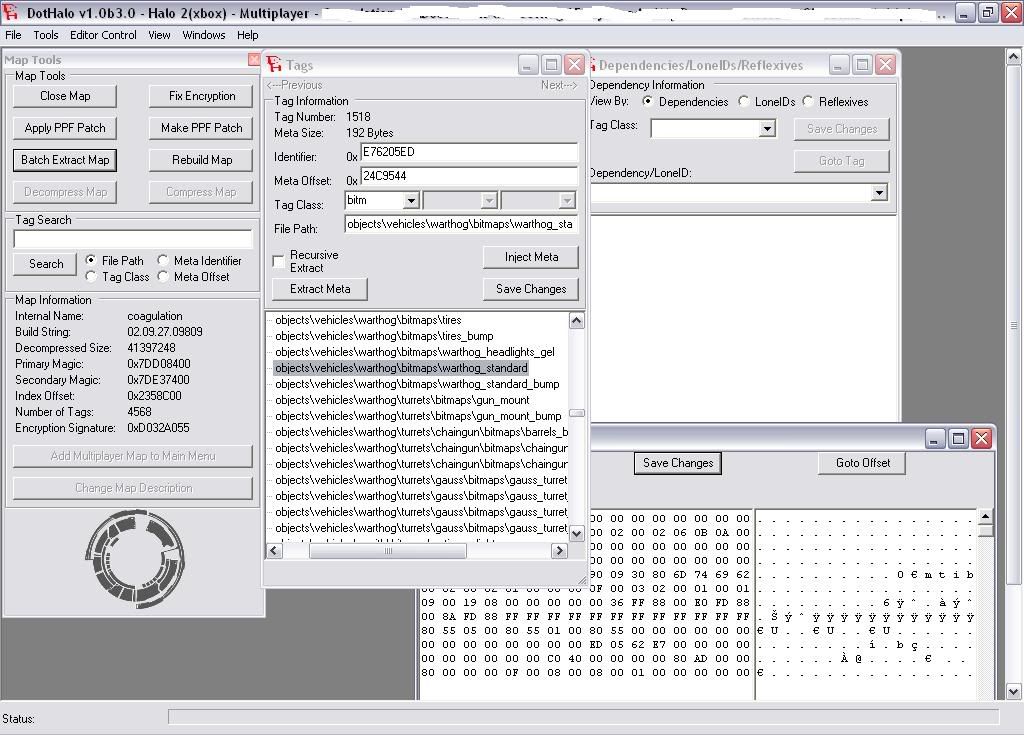
Task: Click the File Path input field
Action: pos(460,224)
